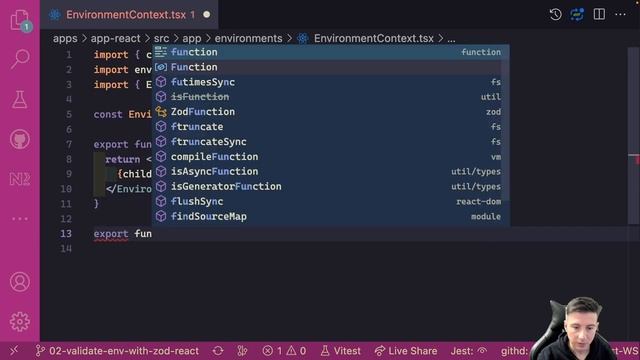Image resolution: width=640 pixels, height=360 pixels.
Task: Open the GitHub view in activity bar
Action: [20, 139]
